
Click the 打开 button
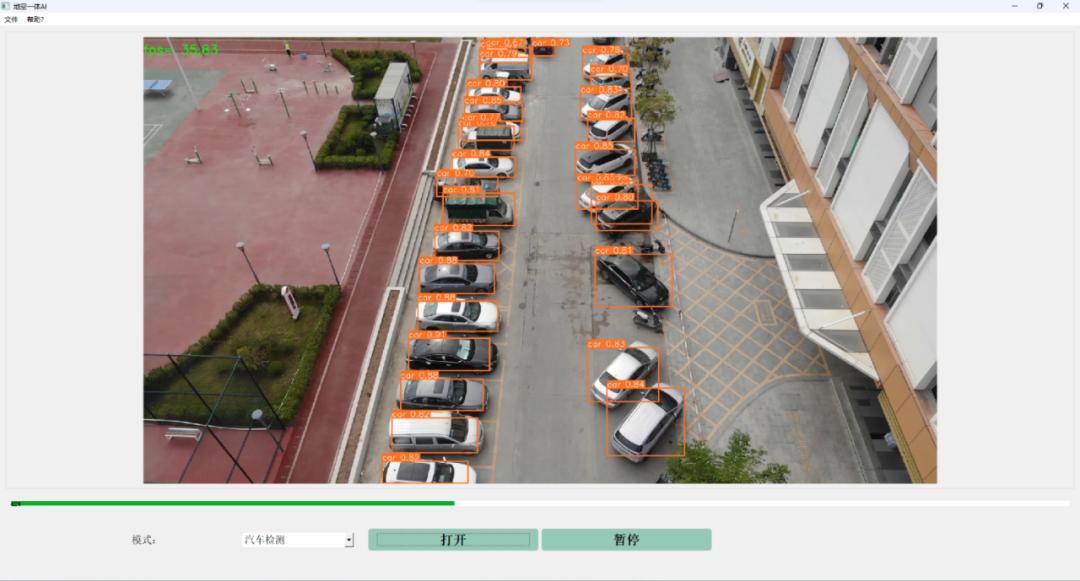[453, 540]
